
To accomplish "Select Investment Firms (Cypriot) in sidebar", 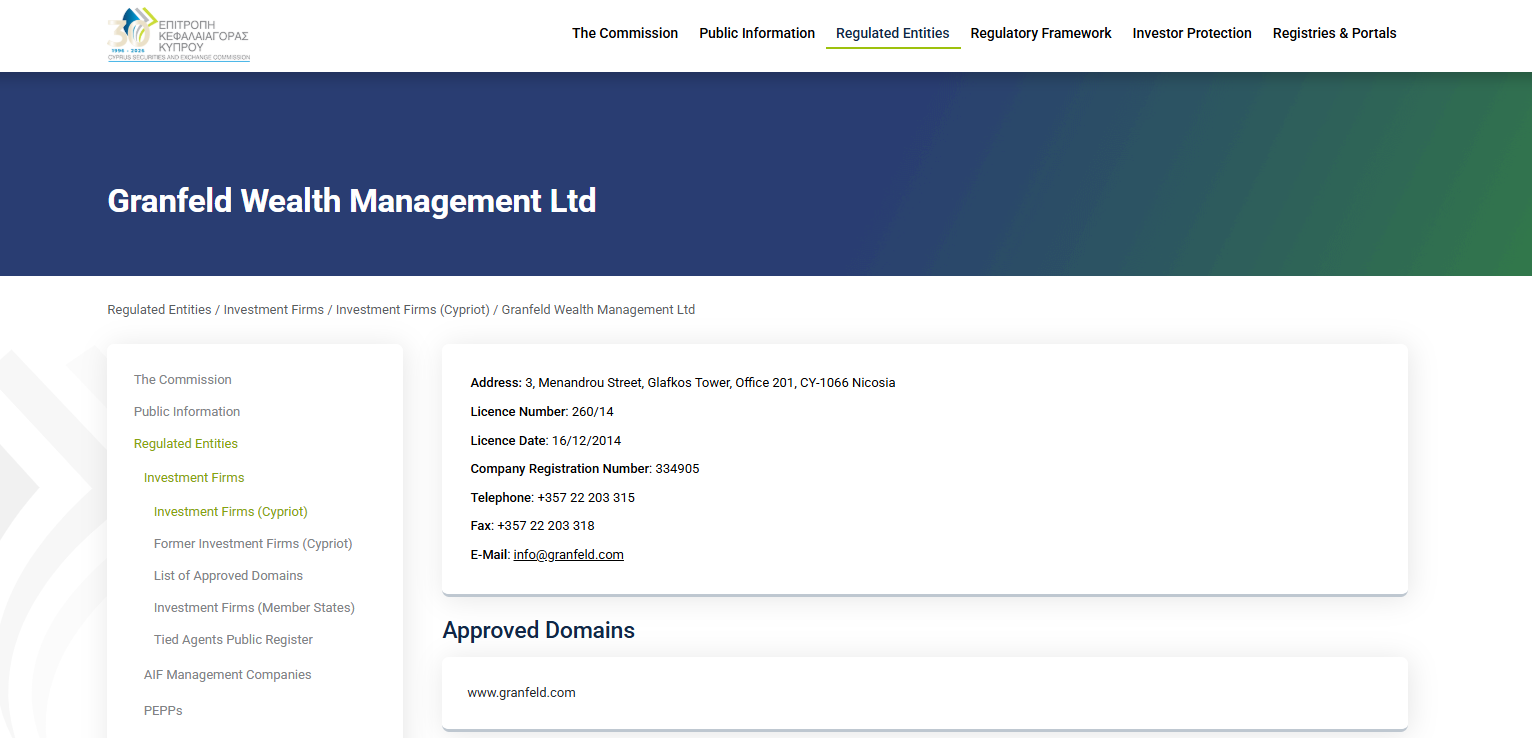I will (231, 512).
